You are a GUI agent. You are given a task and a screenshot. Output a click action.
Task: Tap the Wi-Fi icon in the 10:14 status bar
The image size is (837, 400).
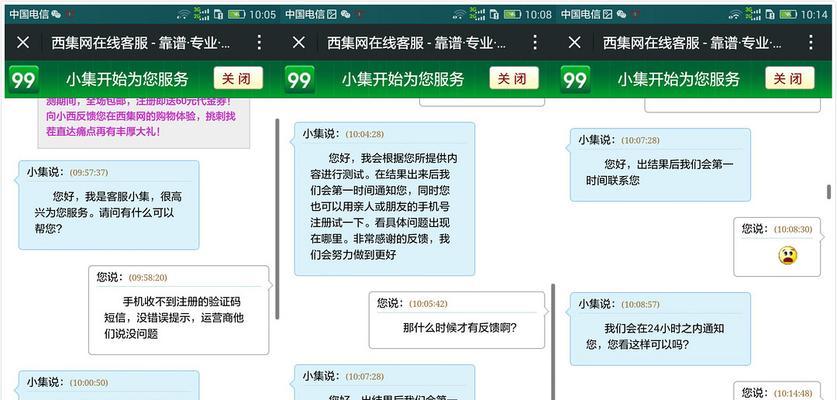pos(735,14)
